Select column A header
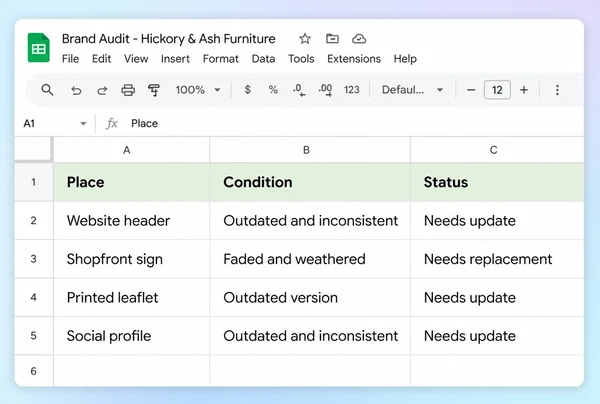The image size is (600, 404). click(x=131, y=150)
